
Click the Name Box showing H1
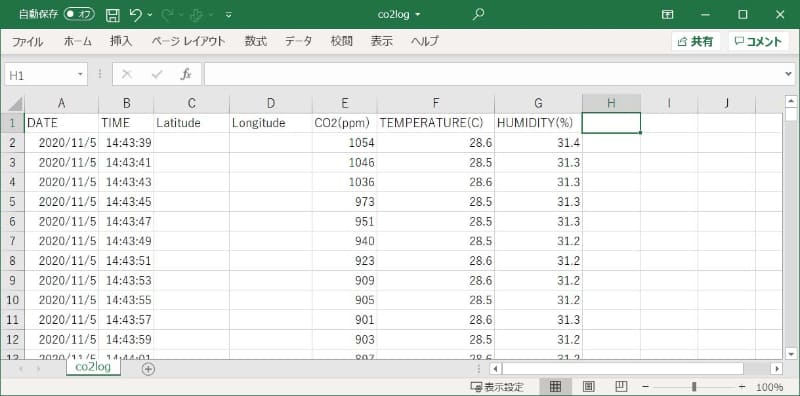pos(40,75)
